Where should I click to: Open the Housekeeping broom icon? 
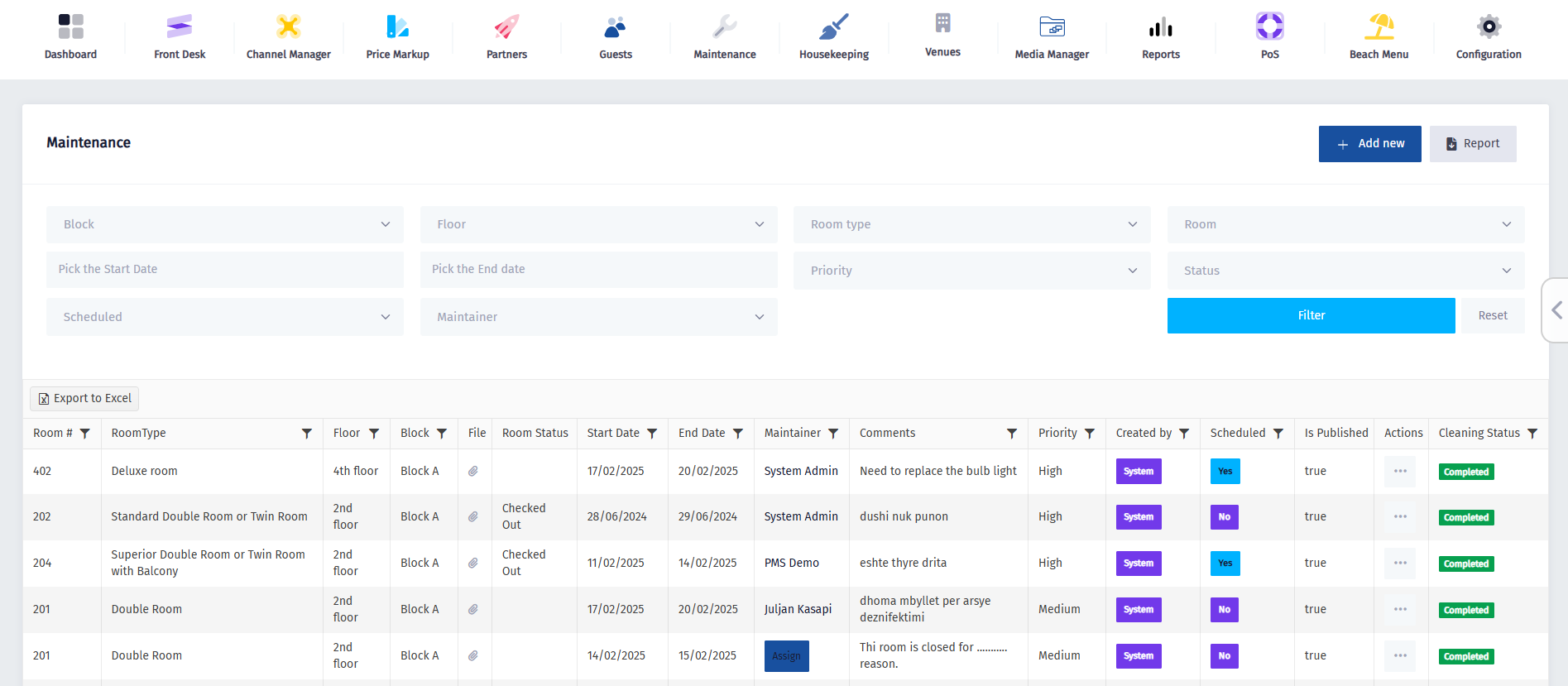(x=833, y=27)
